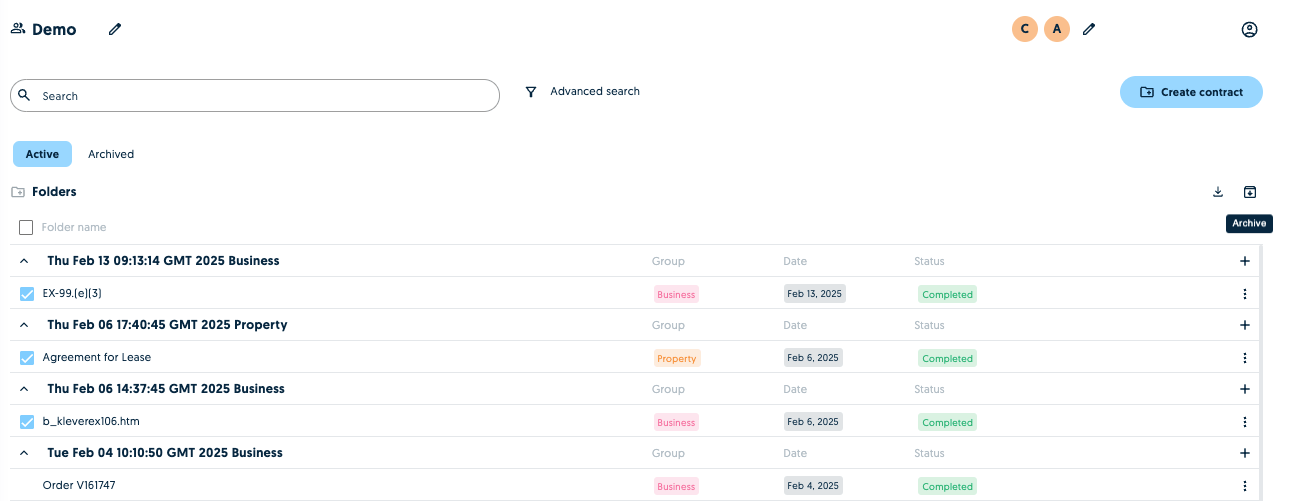Open Advanced search
1289x501 pixels.
coord(594,91)
